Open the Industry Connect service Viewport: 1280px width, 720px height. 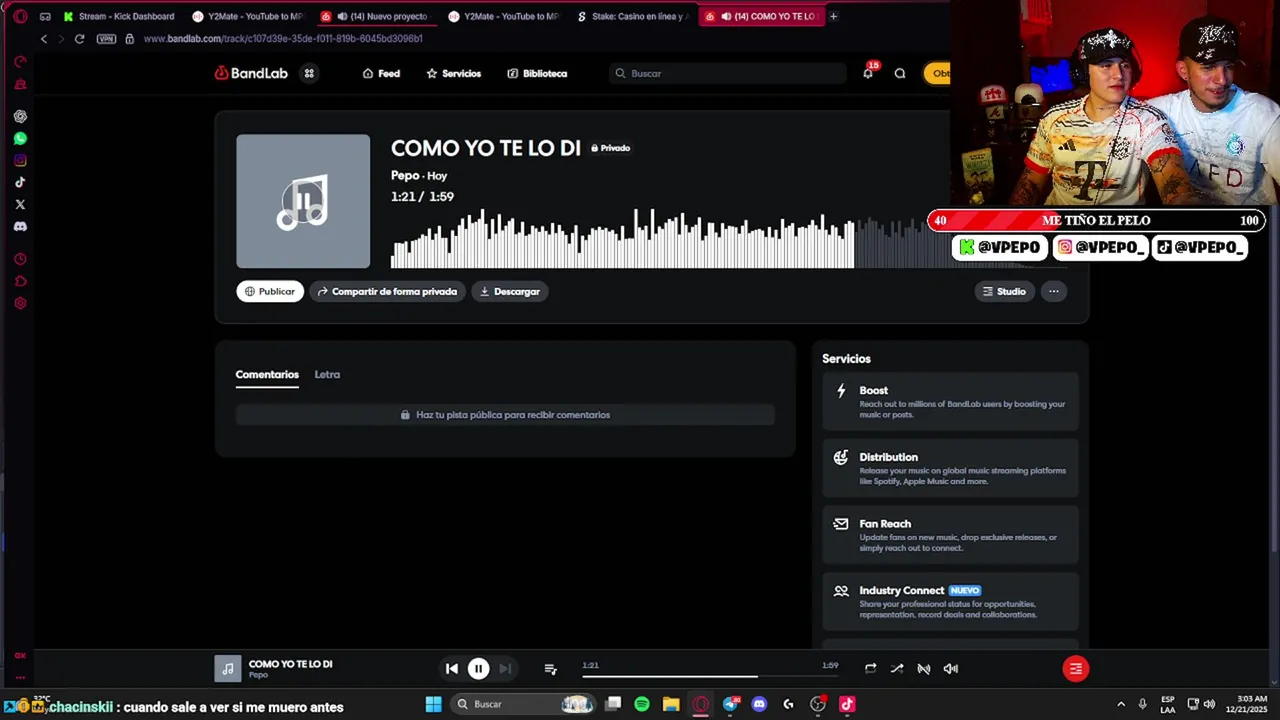point(950,601)
